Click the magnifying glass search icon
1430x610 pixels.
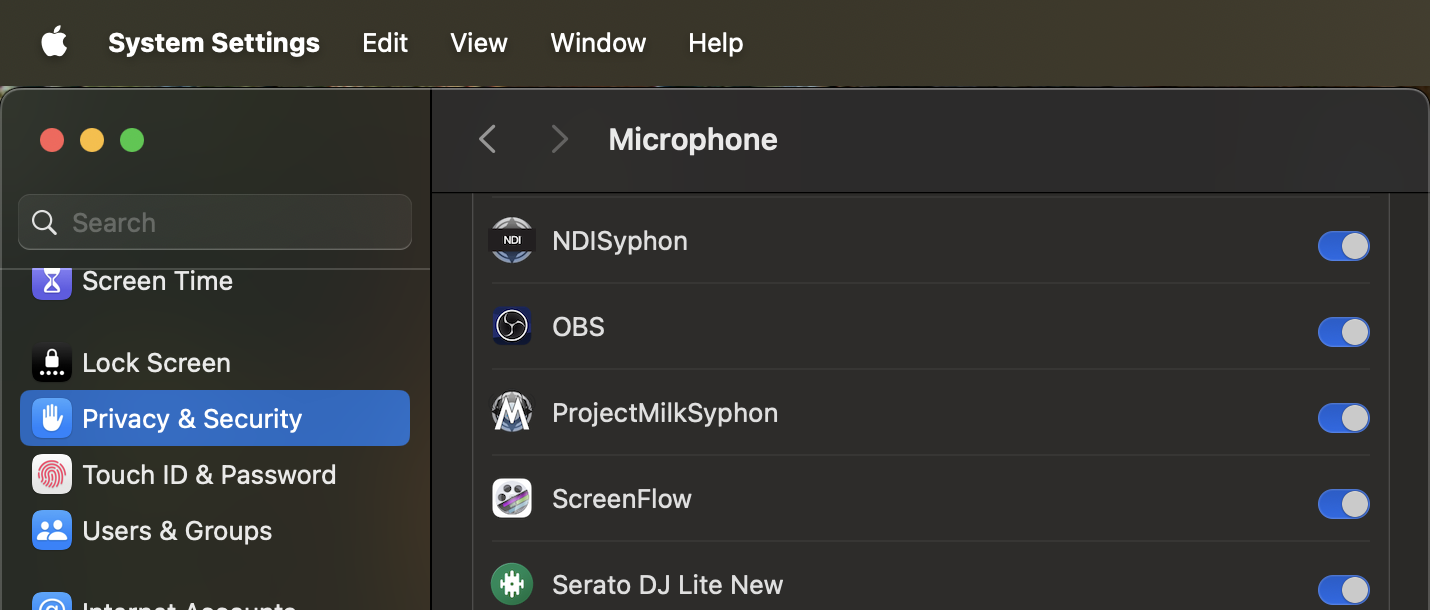click(45, 222)
